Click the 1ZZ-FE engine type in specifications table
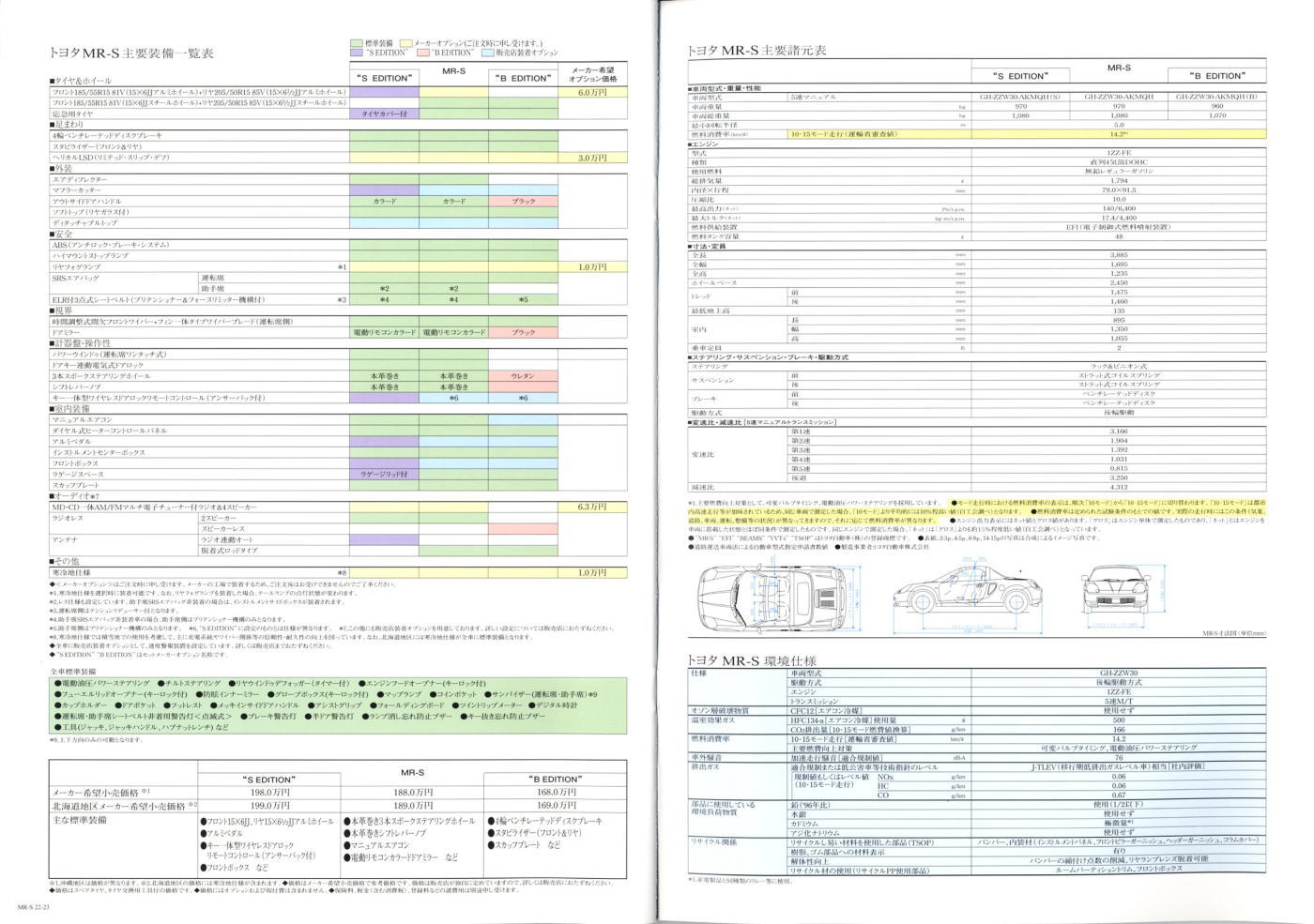 tap(1119, 153)
